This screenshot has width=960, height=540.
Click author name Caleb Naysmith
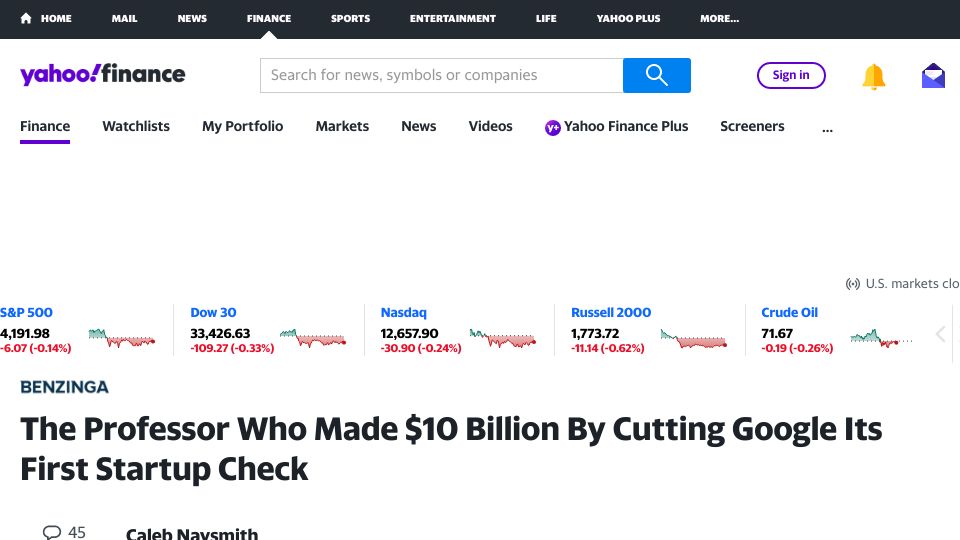192,533
